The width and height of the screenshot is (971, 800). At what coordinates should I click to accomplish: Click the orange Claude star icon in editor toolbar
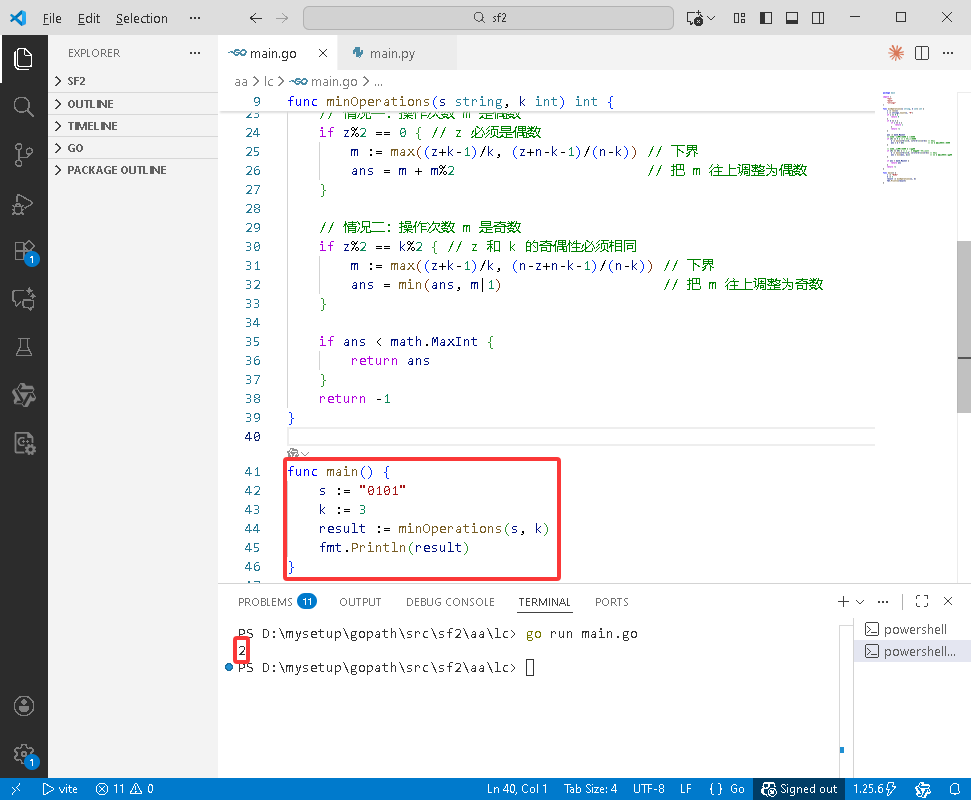pyautogui.click(x=895, y=53)
